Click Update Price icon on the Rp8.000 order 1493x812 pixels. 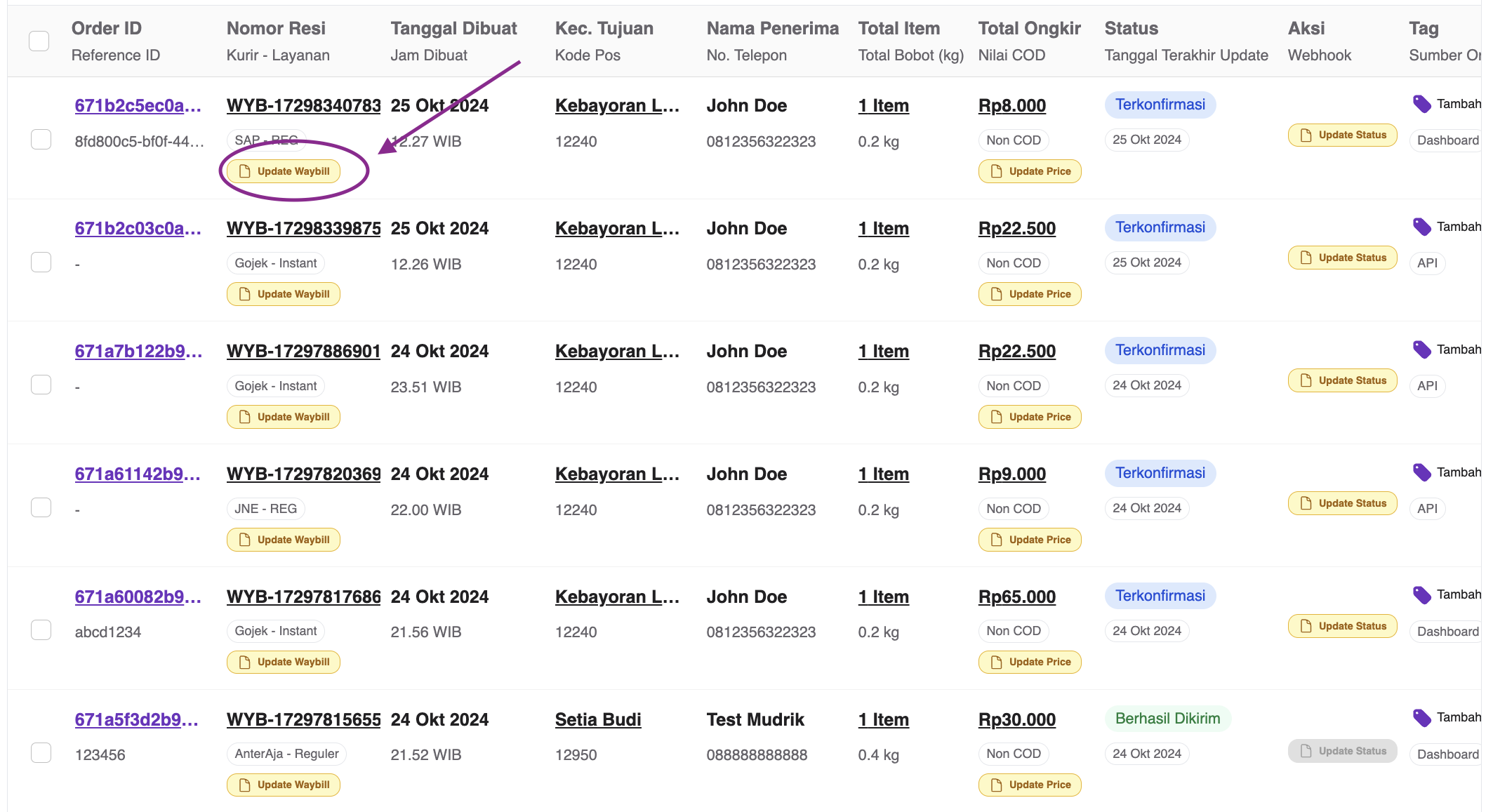point(995,171)
